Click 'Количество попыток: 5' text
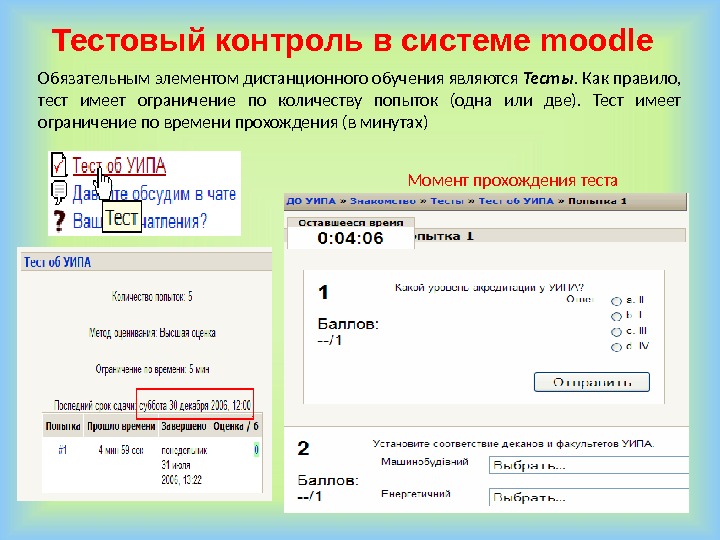720x540 pixels. tap(152, 297)
